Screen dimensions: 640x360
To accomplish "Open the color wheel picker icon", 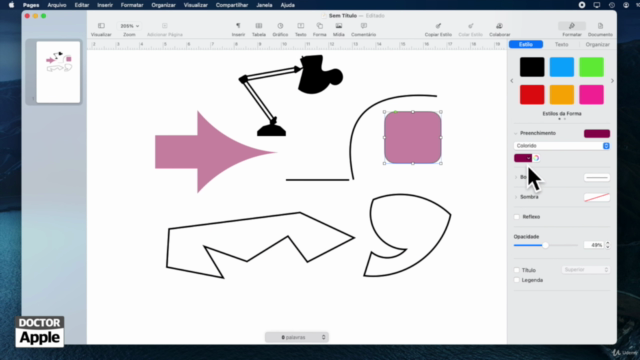I will [536, 158].
